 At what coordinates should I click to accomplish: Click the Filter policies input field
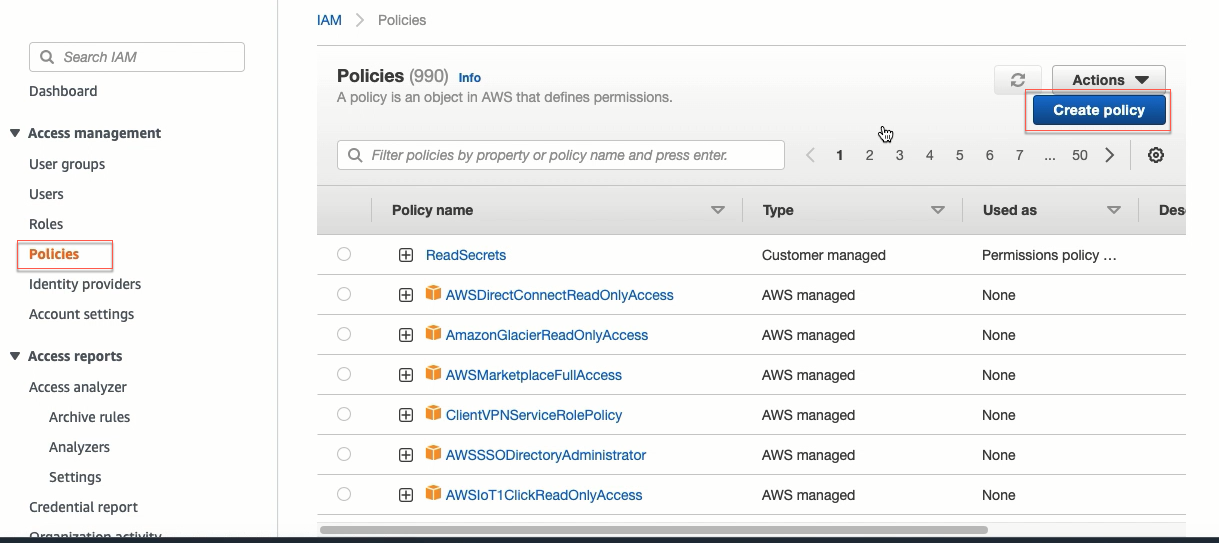pyautogui.click(x=561, y=155)
